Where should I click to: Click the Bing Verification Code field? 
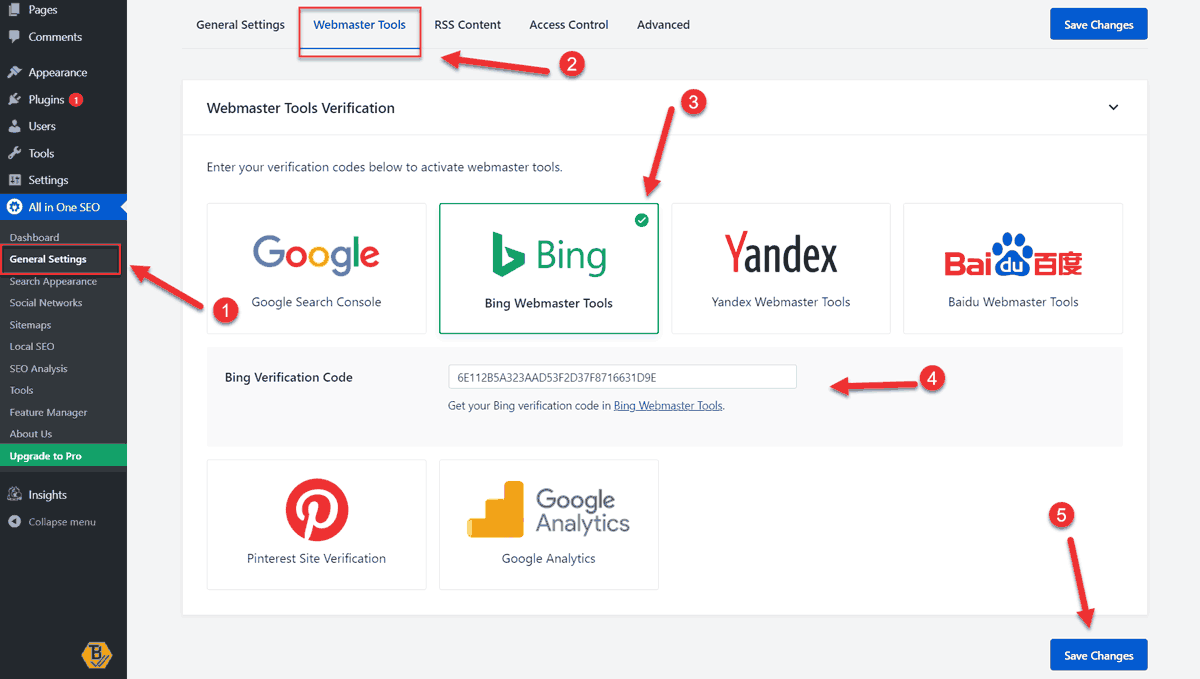pyautogui.click(x=622, y=377)
